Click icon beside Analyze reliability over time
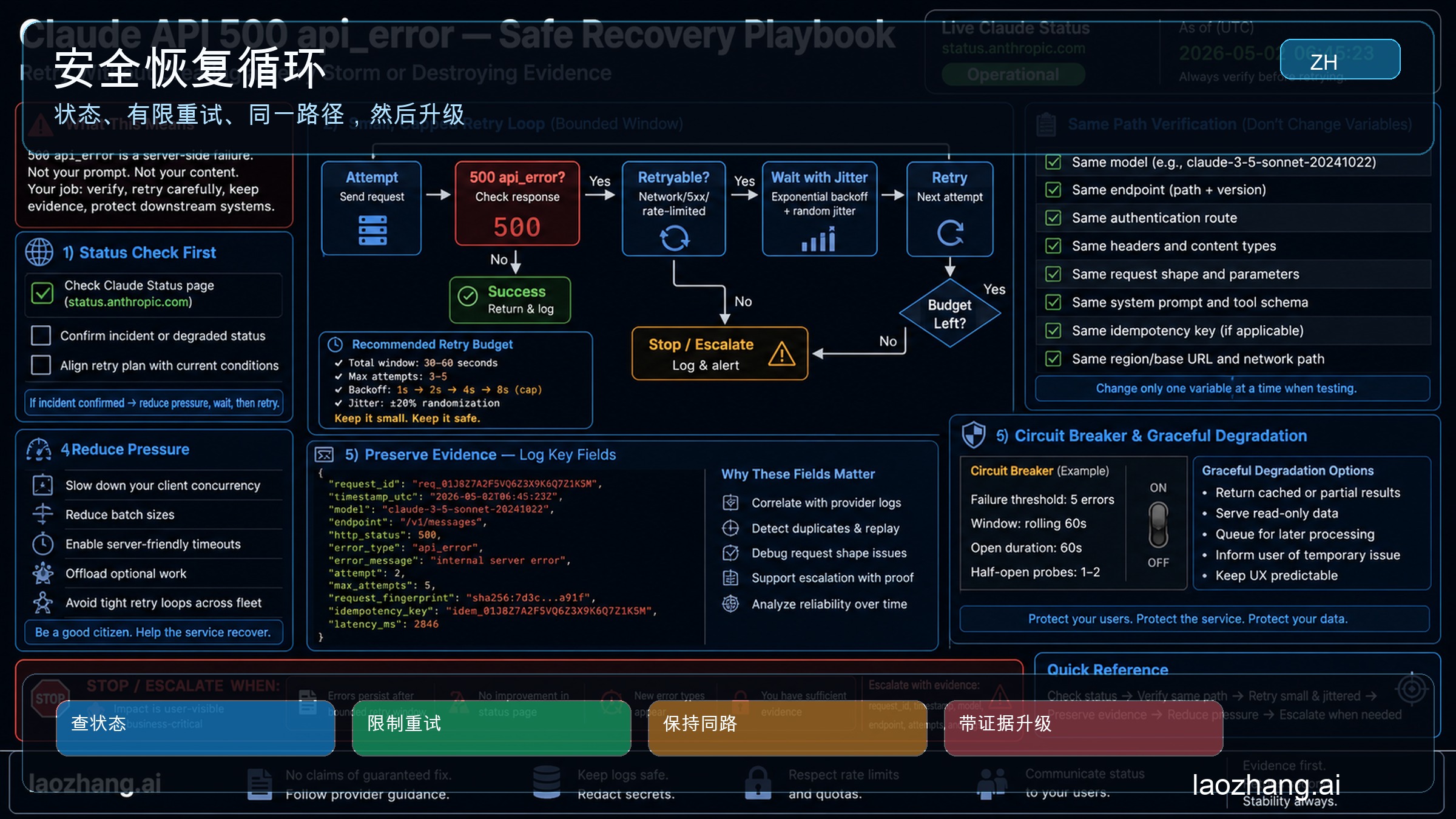Viewport: 1456px width, 819px height. [x=730, y=604]
